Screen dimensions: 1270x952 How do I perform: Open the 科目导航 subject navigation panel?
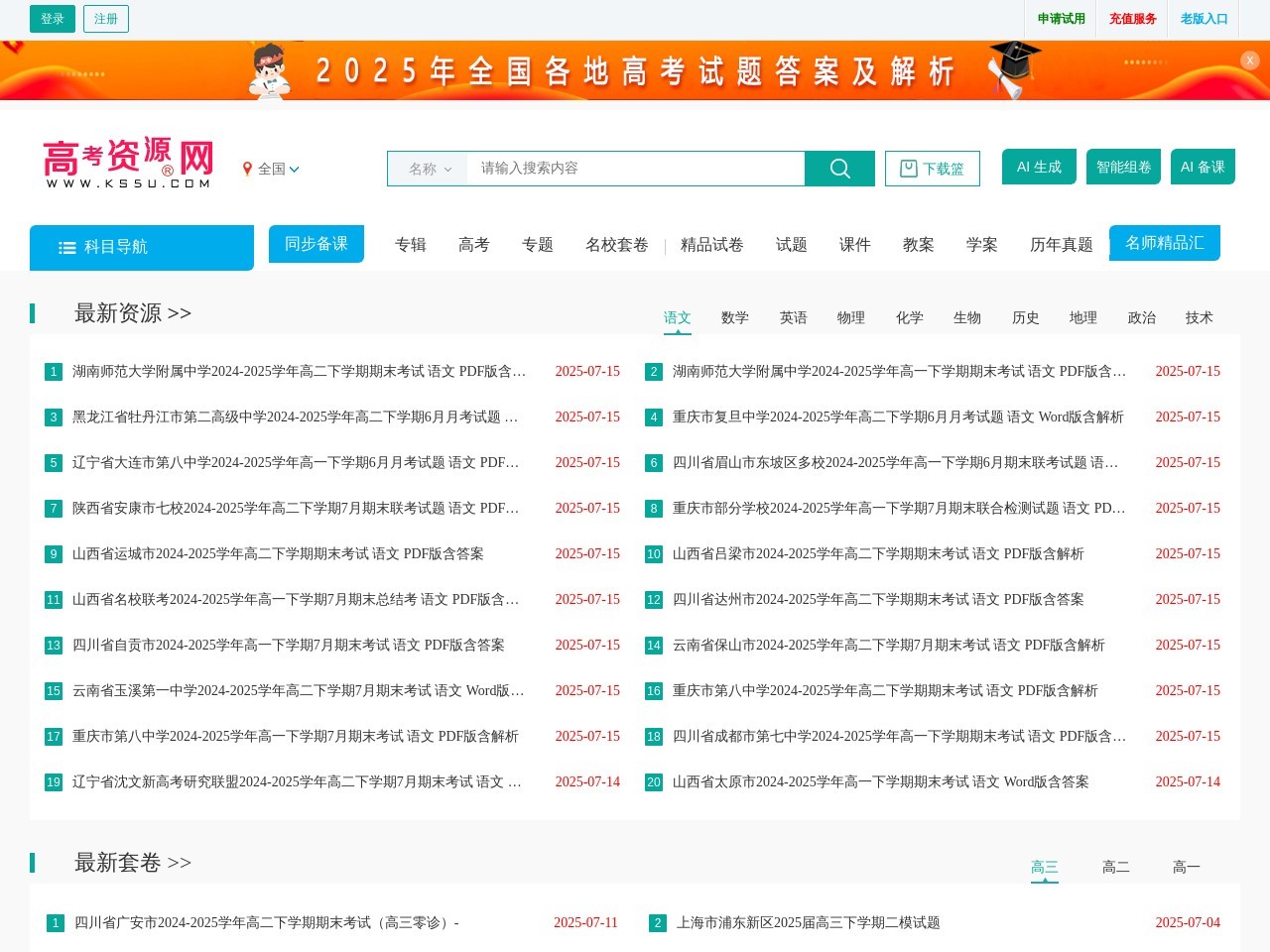click(141, 248)
